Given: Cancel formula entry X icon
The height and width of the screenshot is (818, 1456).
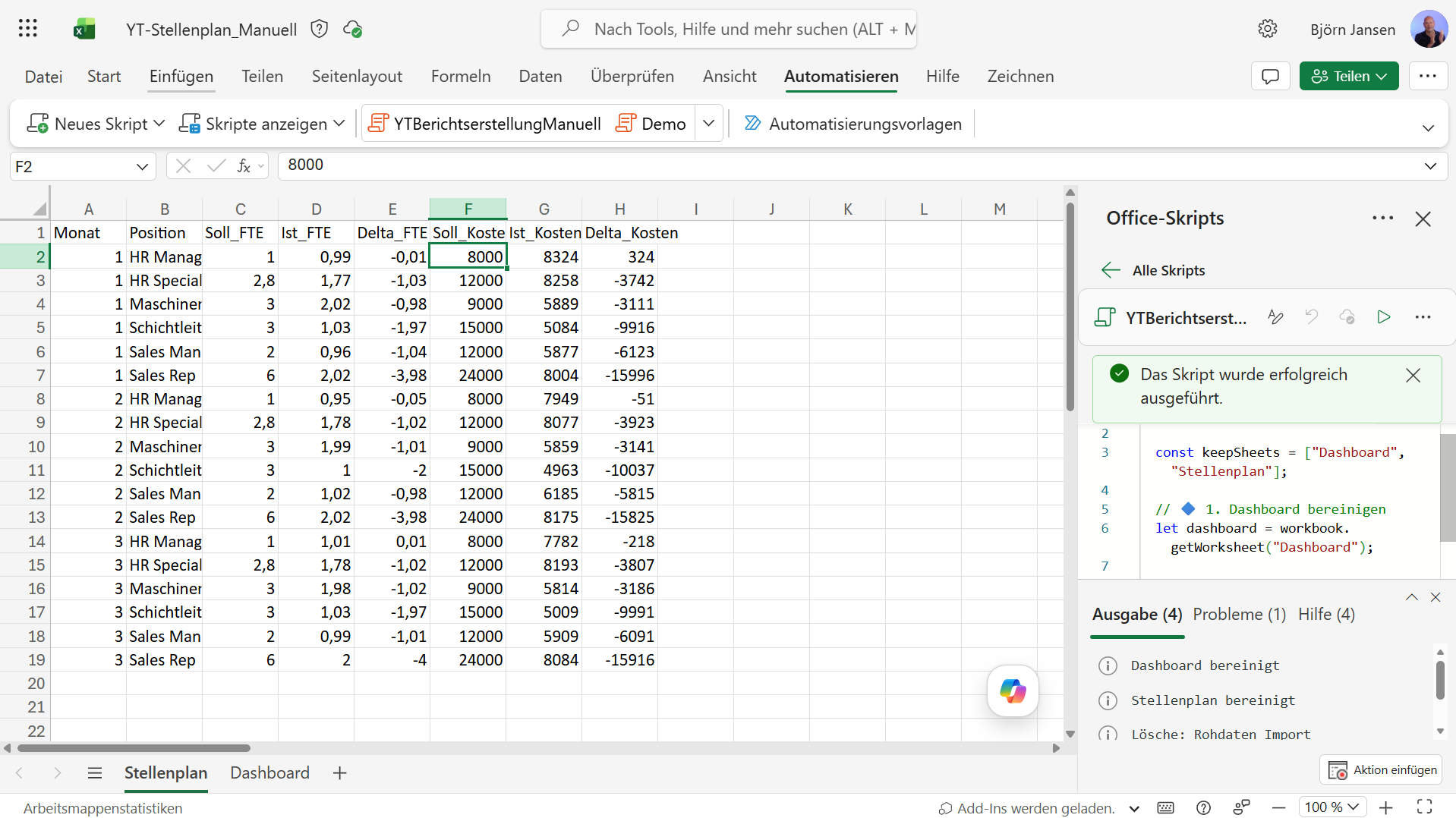Looking at the screenshot, I should (x=183, y=166).
